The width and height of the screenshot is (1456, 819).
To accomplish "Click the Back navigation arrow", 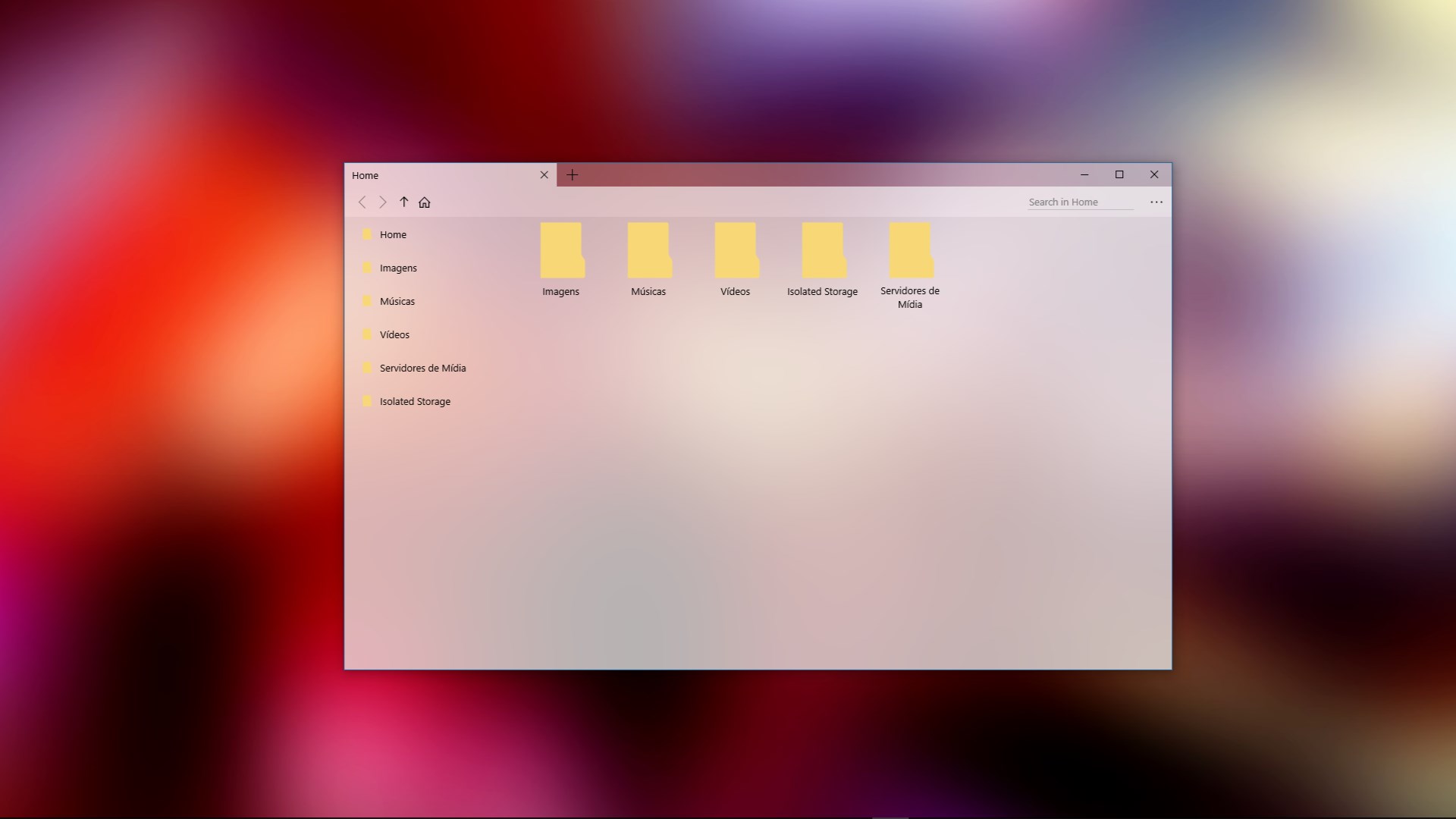I will pos(362,202).
